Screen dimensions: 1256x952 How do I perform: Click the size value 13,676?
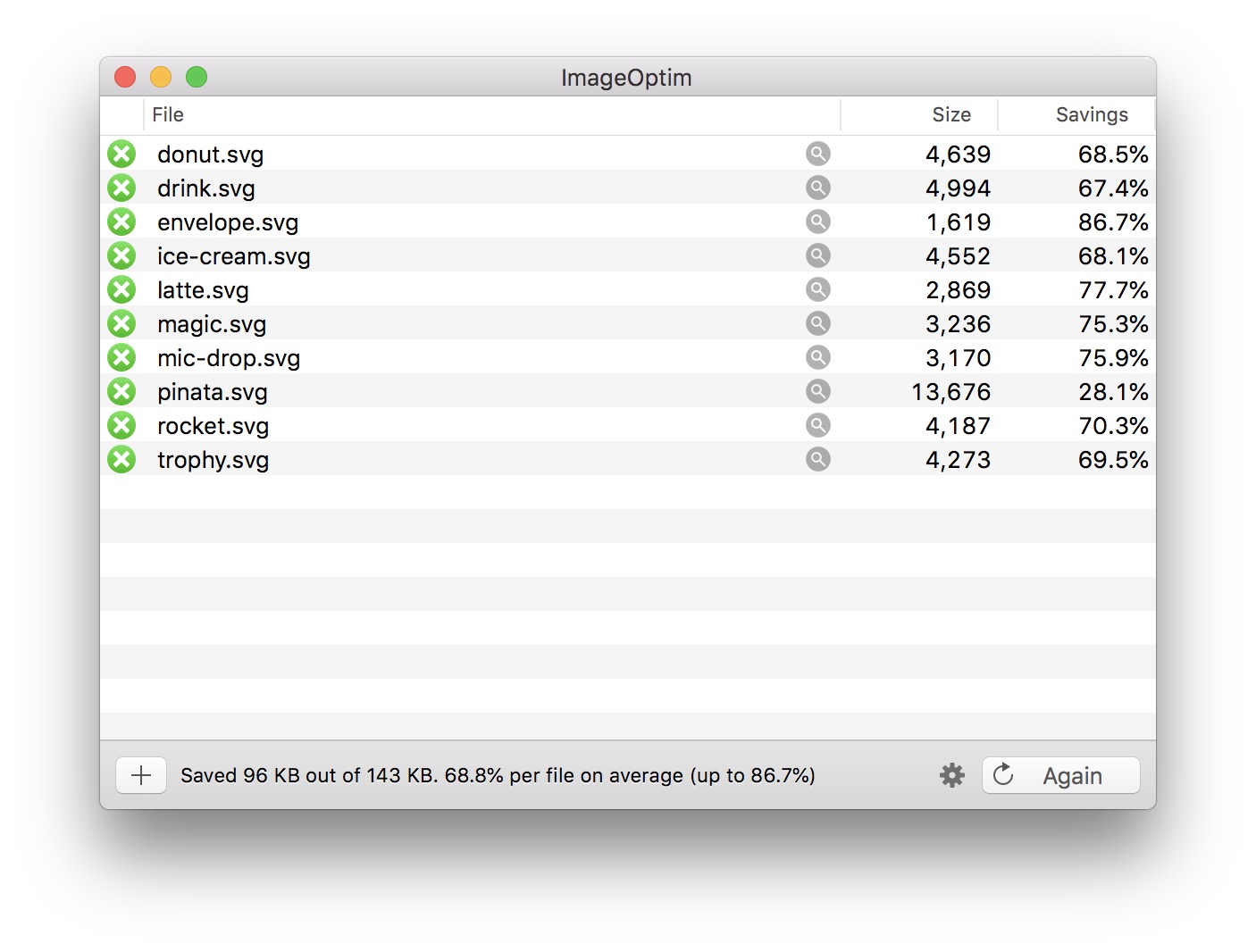tap(951, 392)
